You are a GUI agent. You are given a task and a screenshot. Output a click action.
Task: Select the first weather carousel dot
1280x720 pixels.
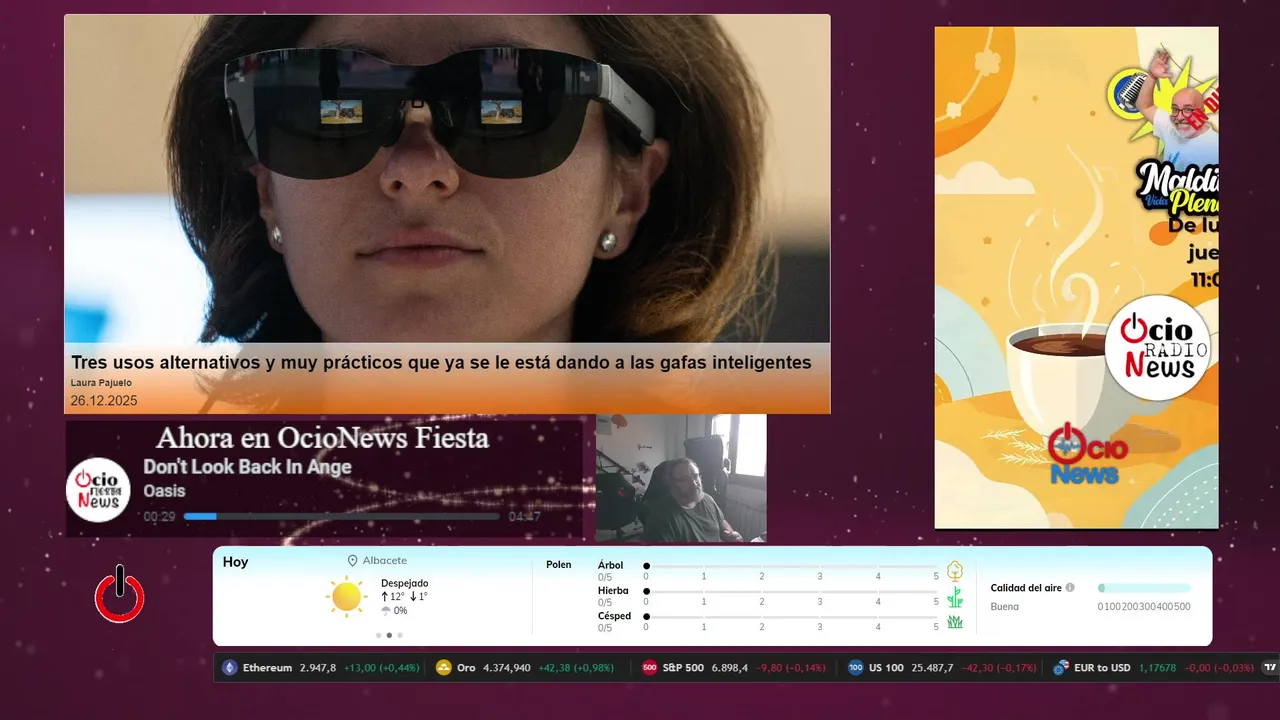pos(378,635)
